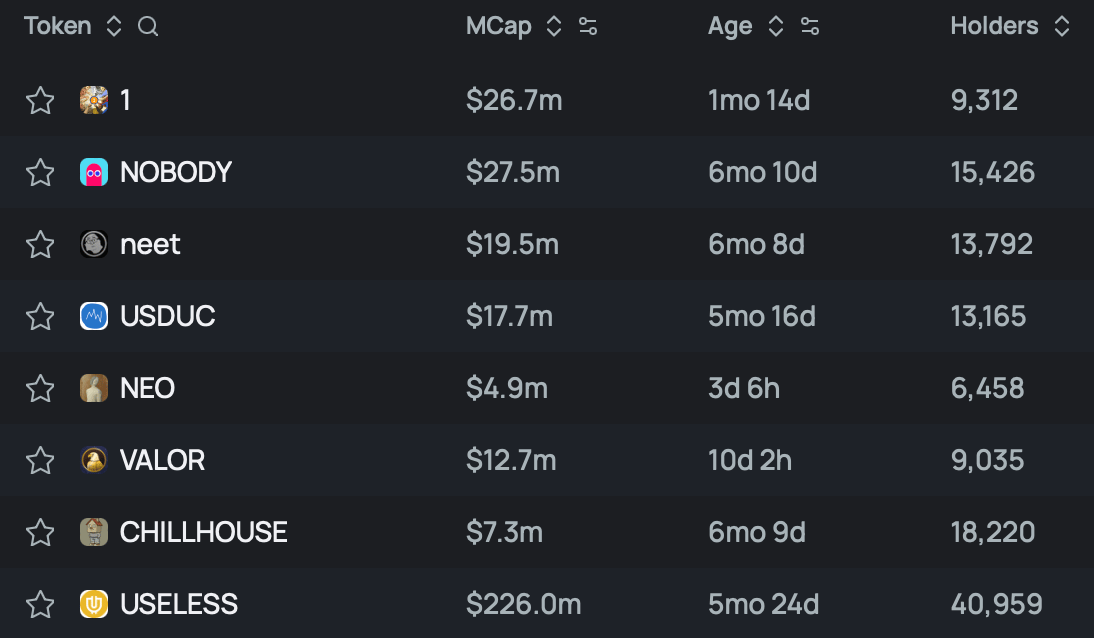Sort by Token column arrows

114,27
